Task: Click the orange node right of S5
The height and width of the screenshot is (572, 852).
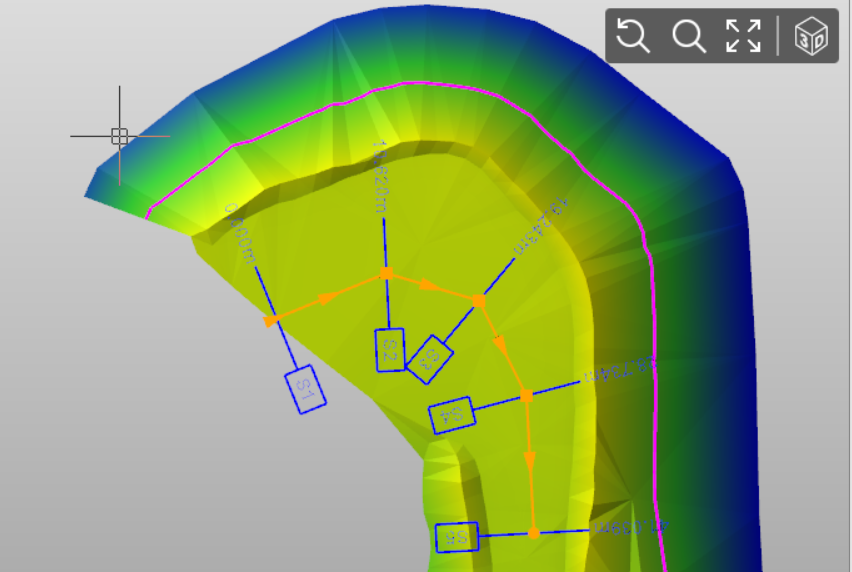Action: click(x=534, y=533)
